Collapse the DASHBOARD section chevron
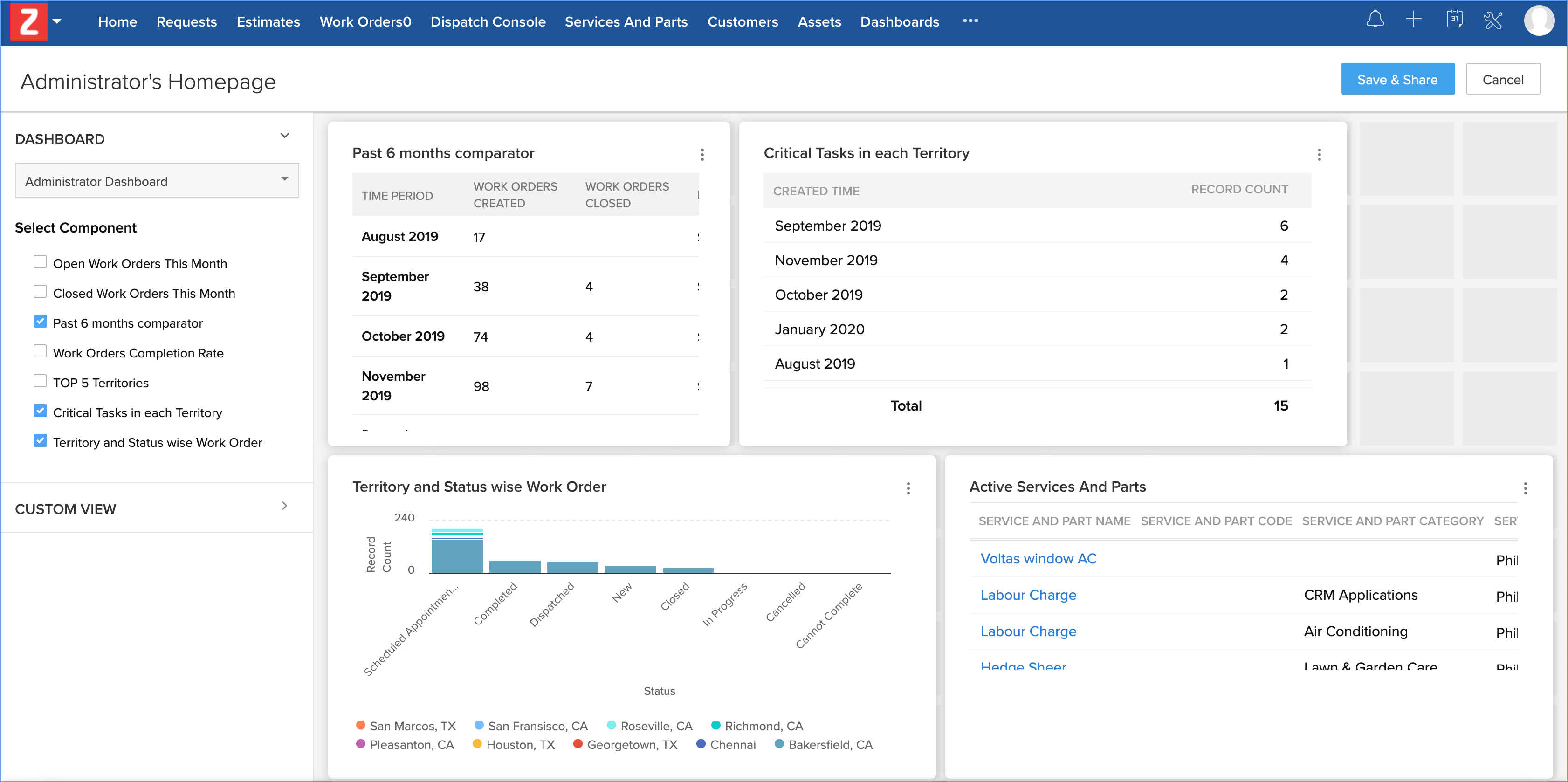1568x782 pixels. (x=284, y=136)
